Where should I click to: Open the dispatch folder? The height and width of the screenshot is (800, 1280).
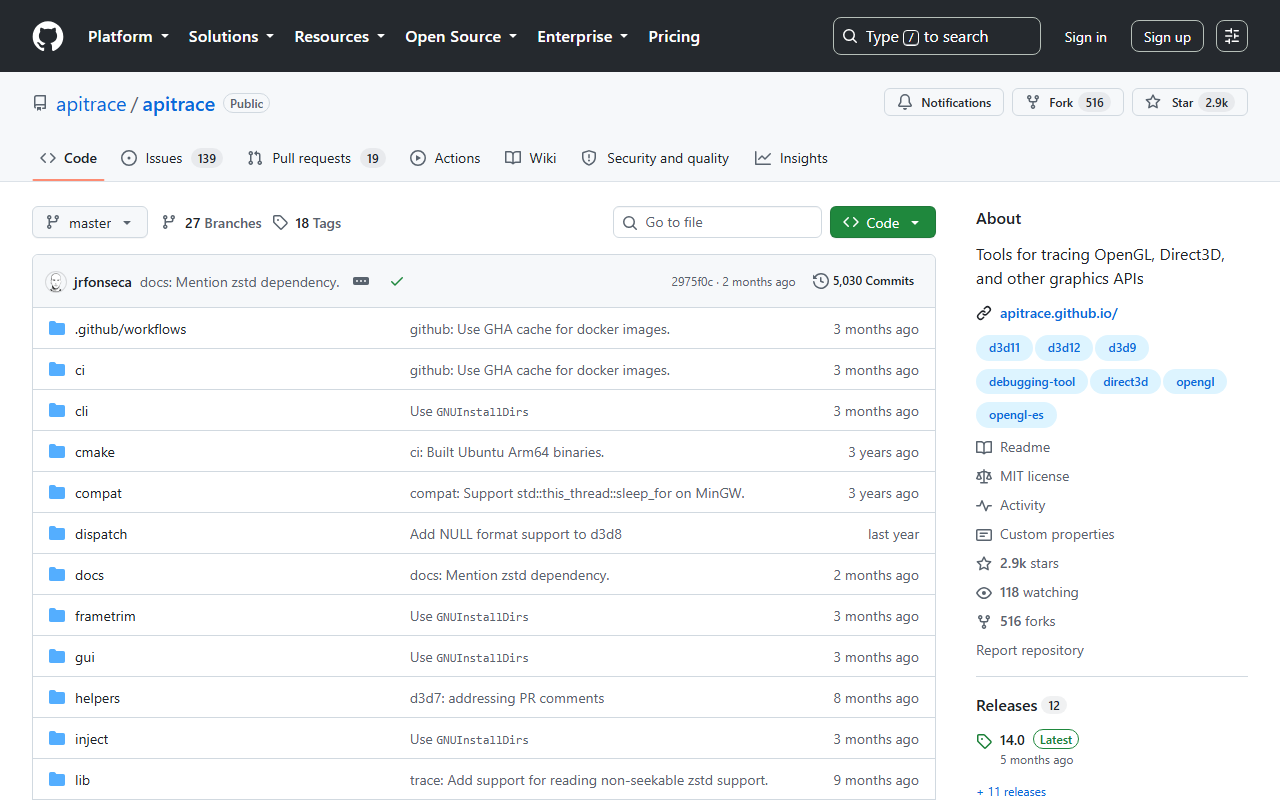pyautogui.click(x=101, y=534)
